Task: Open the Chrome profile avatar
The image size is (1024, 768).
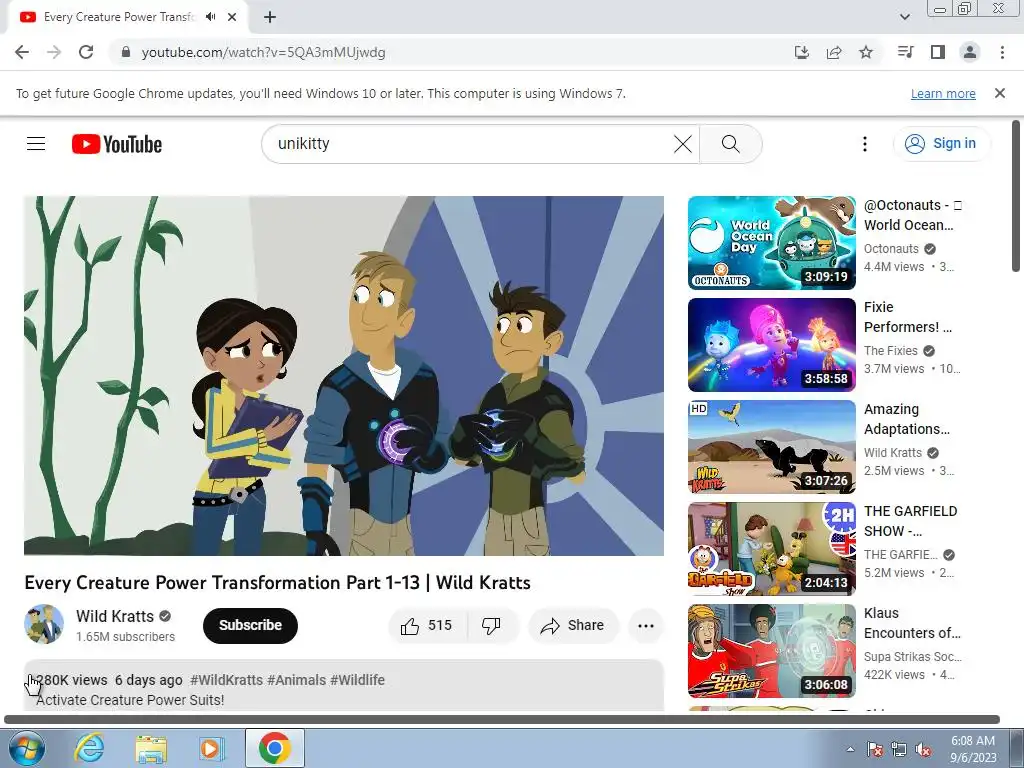Action: coord(970,52)
